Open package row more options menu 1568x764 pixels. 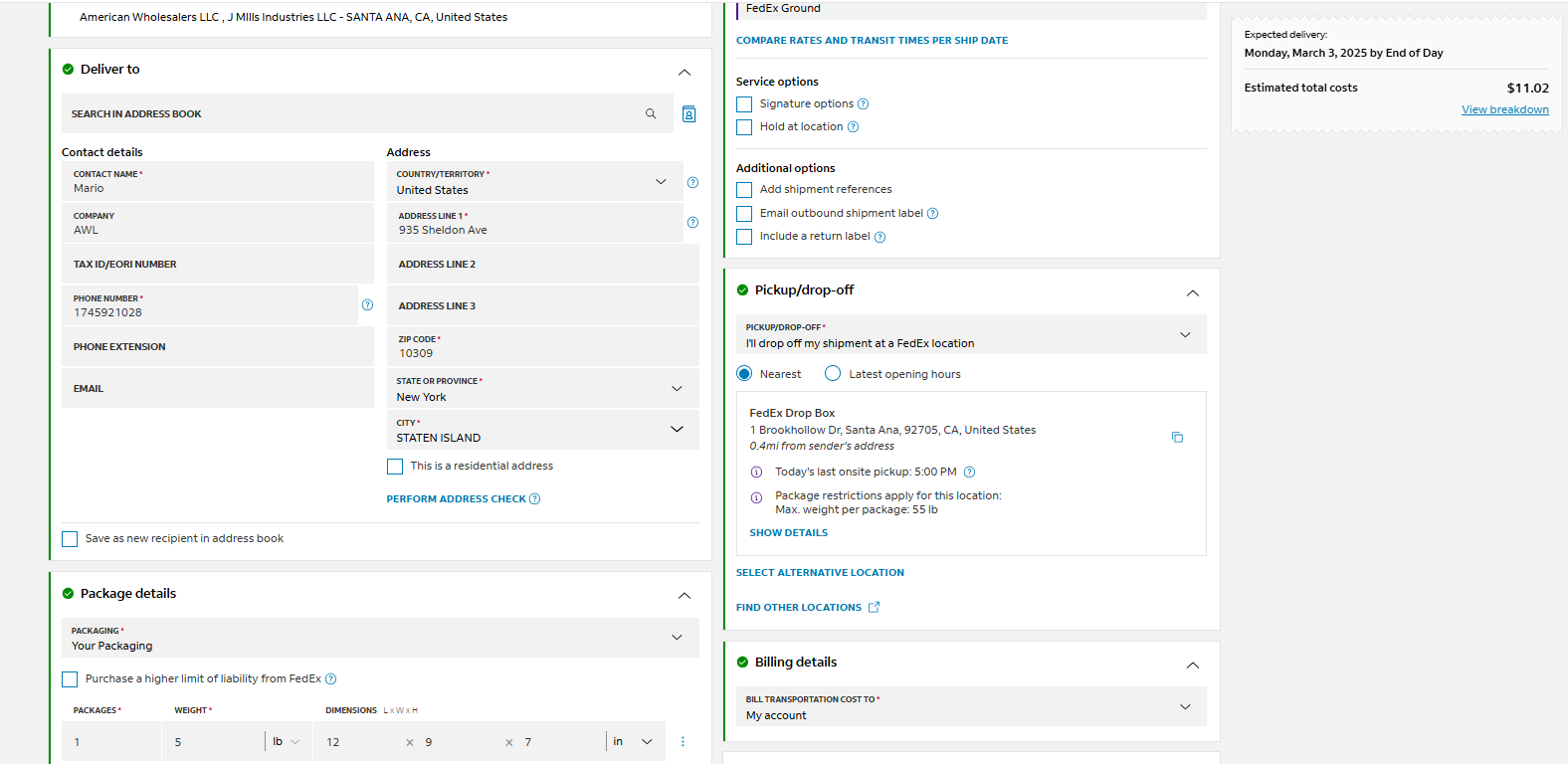683,741
